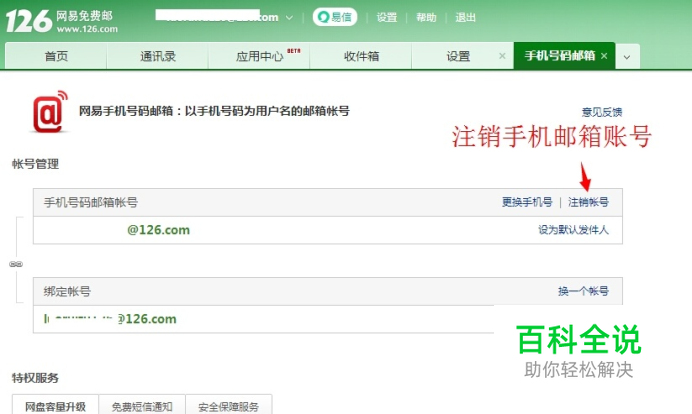Click the 特权服务 section heading
The height and width of the screenshot is (414, 692).
(35, 378)
